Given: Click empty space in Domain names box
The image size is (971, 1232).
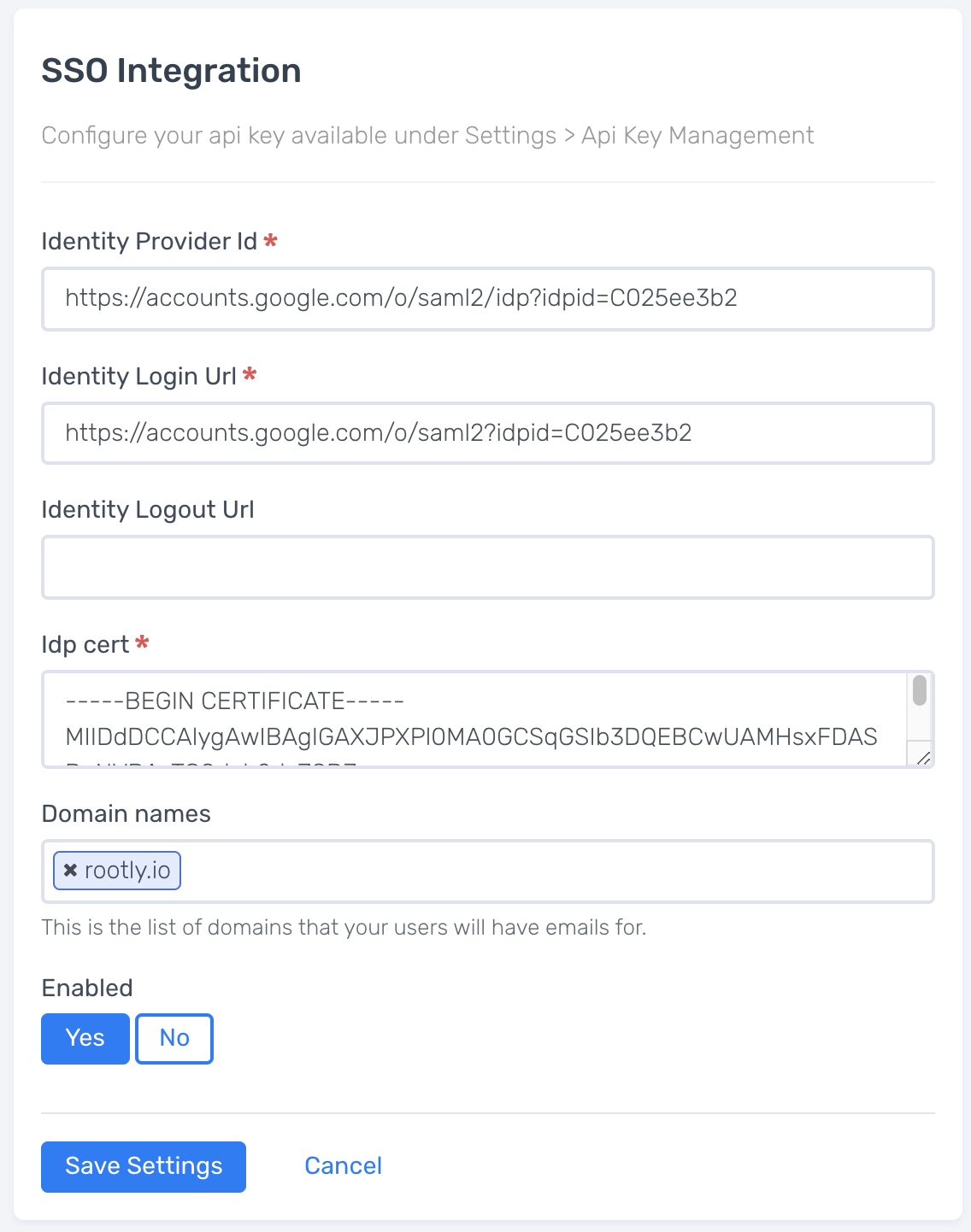Looking at the screenshot, I should (556, 871).
